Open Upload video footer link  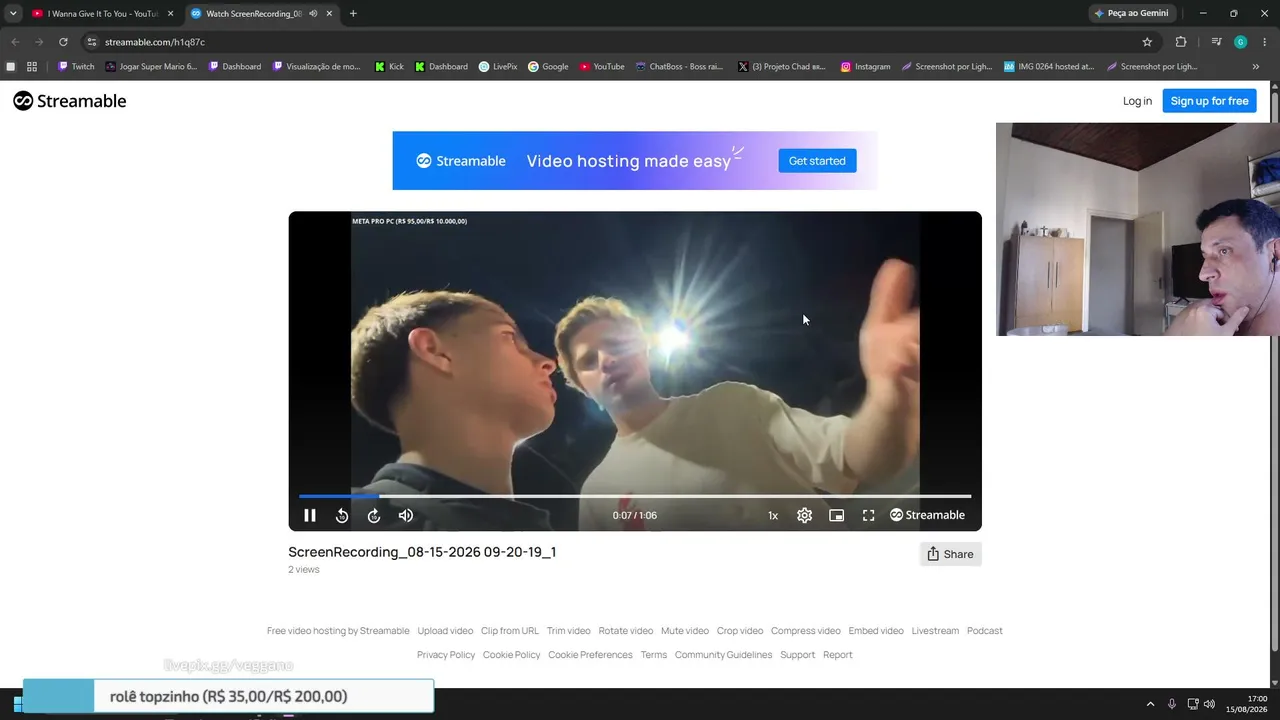point(445,631)
